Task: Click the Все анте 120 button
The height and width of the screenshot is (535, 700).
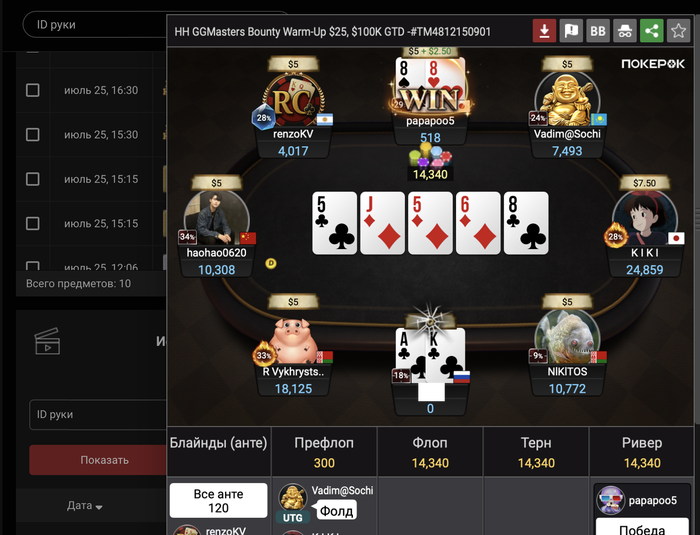Action: pyautogui.click(x=218, y=501)
